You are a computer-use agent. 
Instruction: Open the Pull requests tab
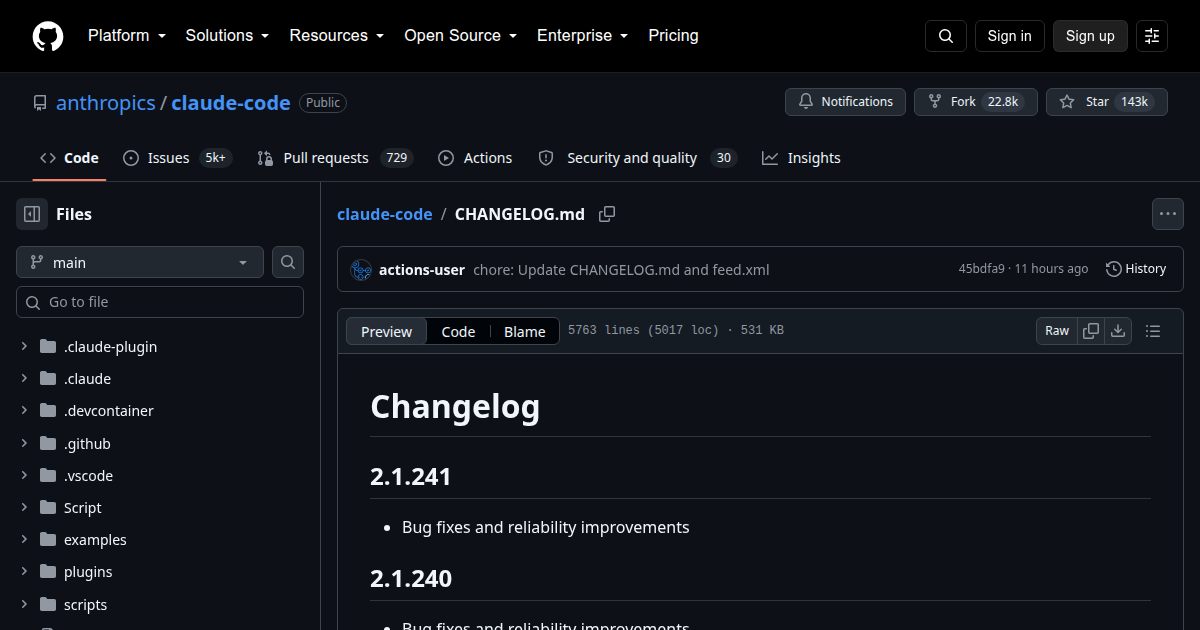click(335, 158)
